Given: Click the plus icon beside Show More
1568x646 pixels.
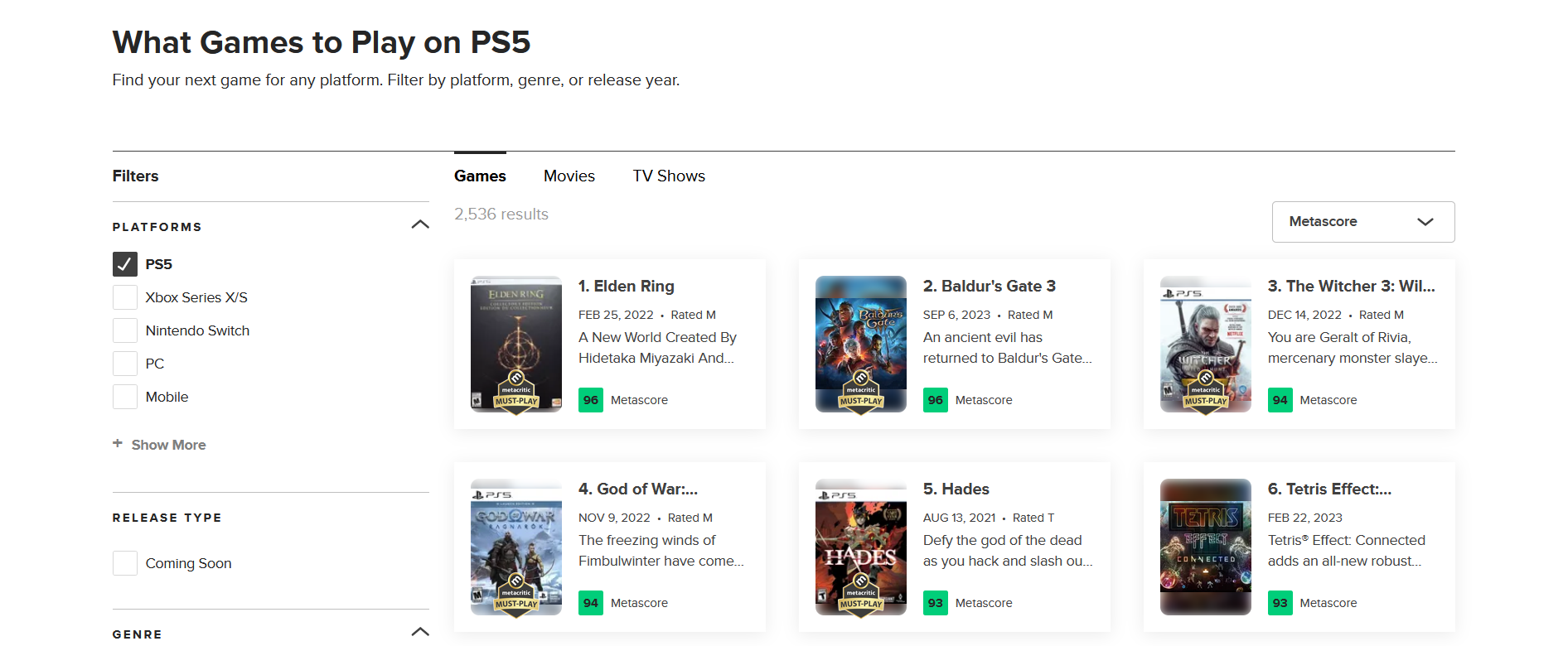Looking at the screenshot, I should pyautogui.click(x=118, y=444).
